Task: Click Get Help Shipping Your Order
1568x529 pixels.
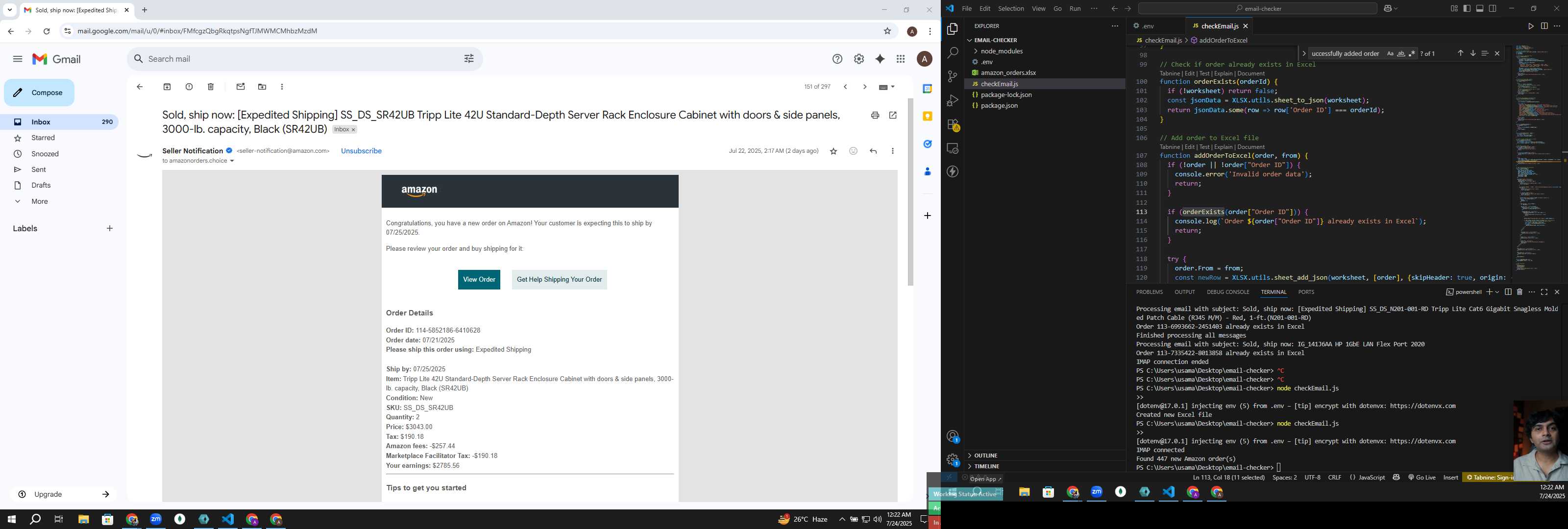Action: [x=559, y=279]
